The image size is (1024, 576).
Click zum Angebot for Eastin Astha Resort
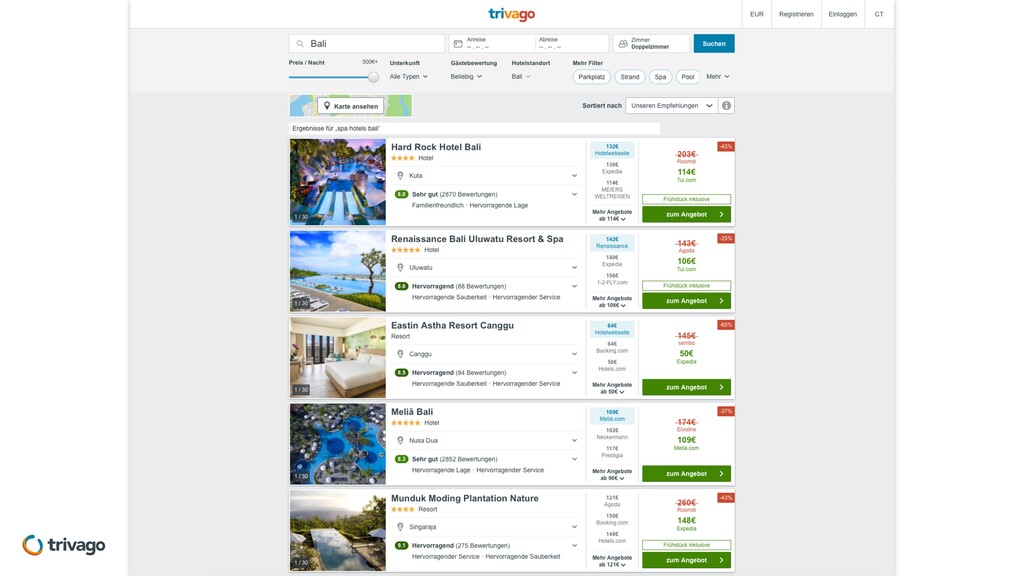pos(686,387)
